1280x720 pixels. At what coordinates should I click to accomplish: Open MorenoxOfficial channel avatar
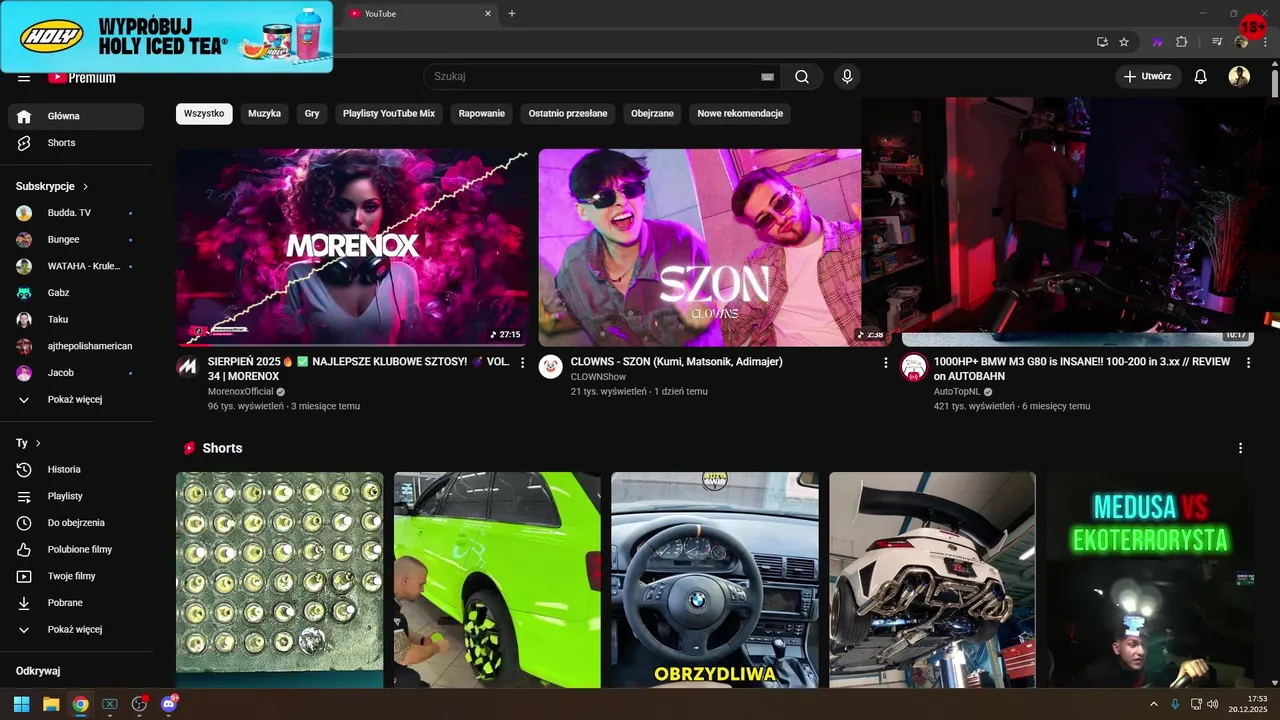pyautogui.click(x=187, y=366)
